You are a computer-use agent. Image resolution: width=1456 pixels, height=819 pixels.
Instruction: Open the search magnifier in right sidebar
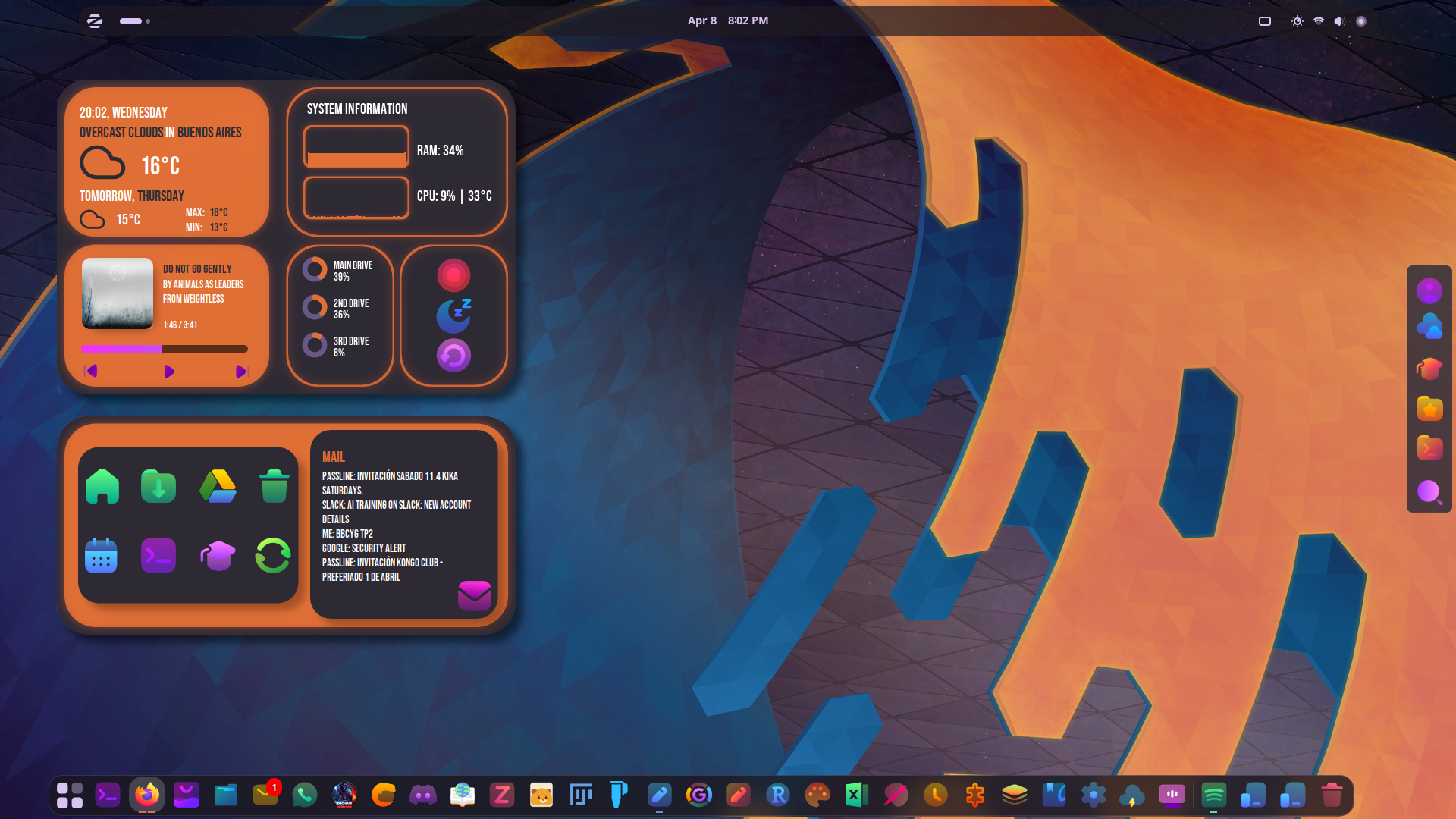pos(1429,492)
